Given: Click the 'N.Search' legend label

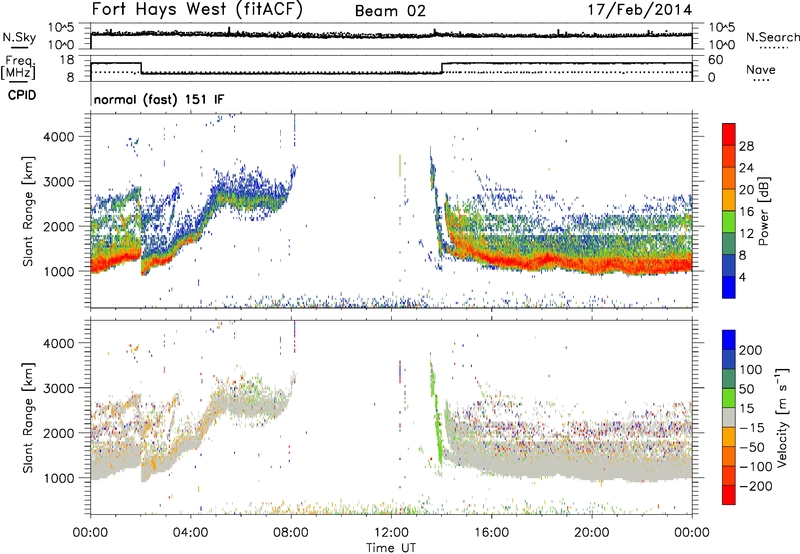Looking at the screenshot, I should click(772, 37).
